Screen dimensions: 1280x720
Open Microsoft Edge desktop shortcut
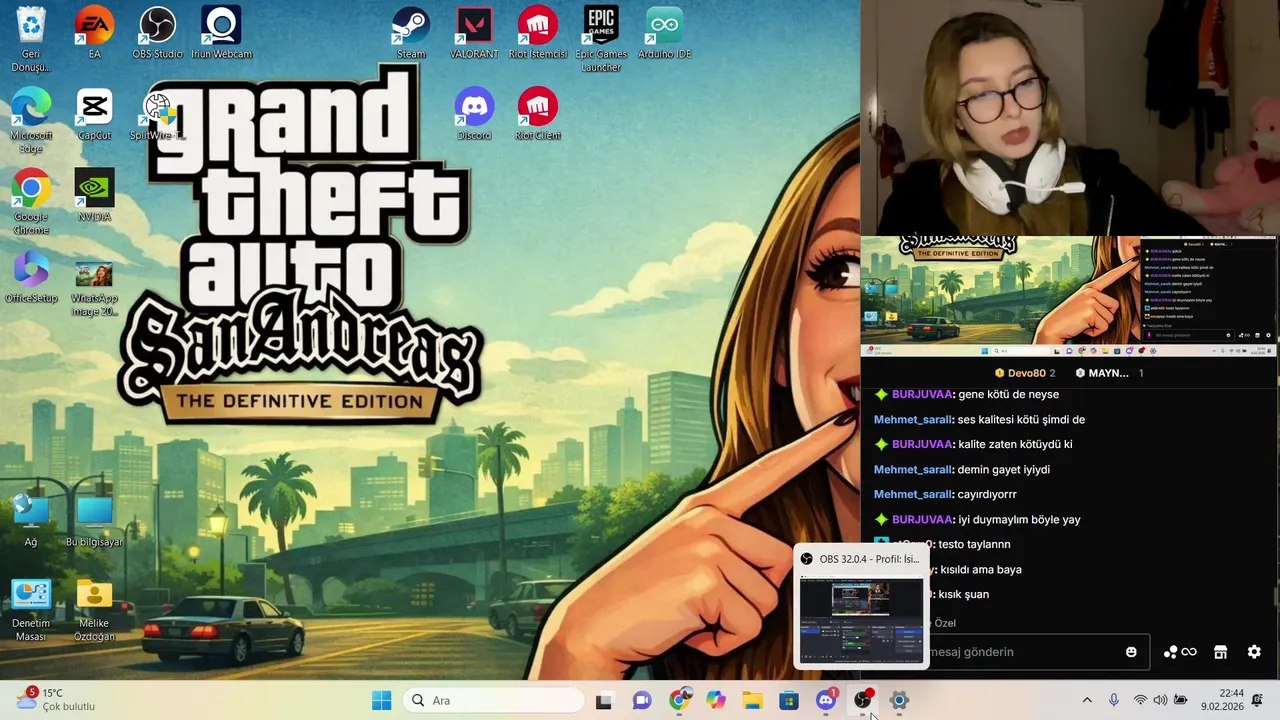pos(31,121)
